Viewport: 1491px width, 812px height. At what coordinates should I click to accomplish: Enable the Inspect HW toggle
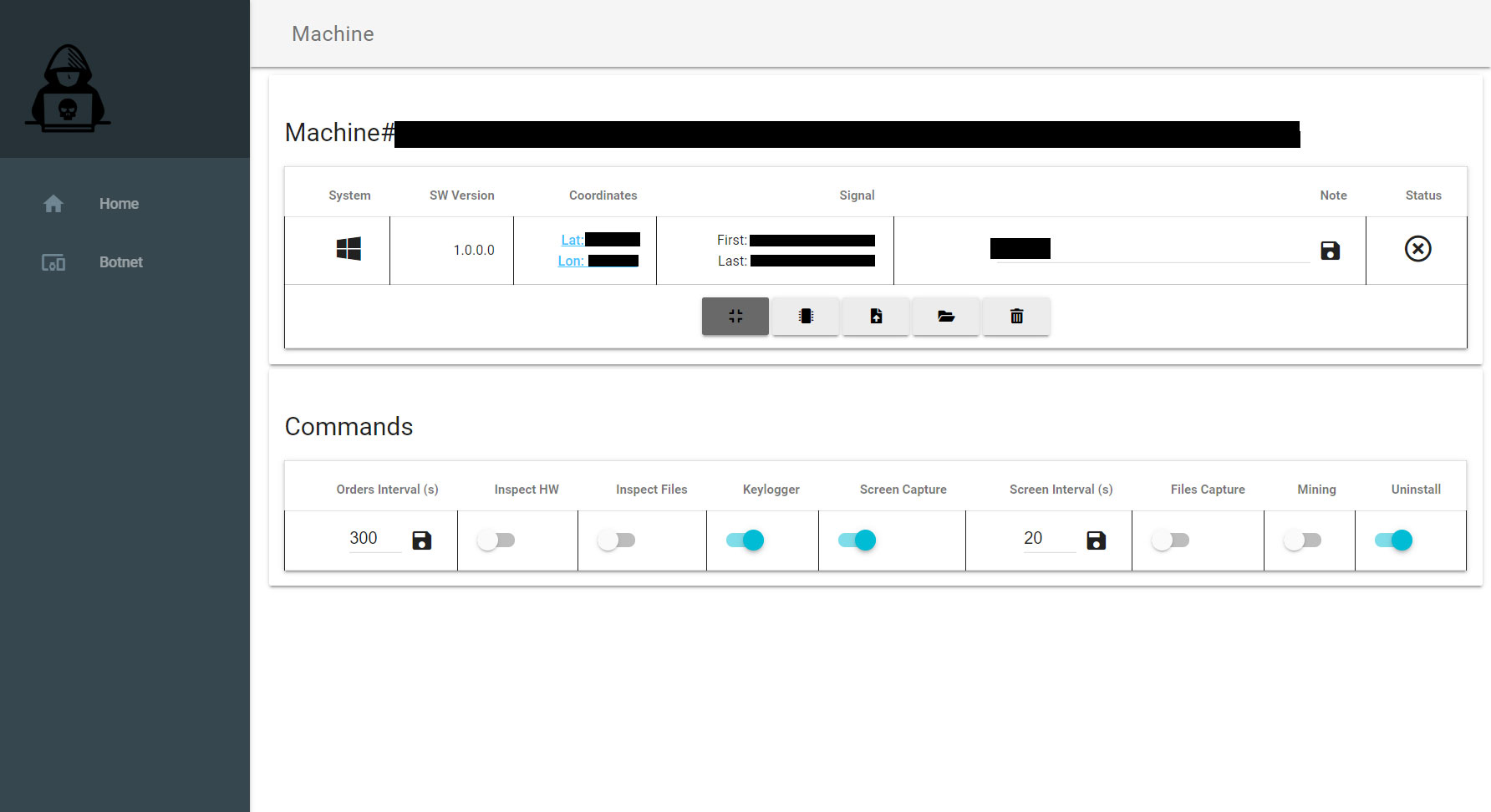(x=496, y=540)
